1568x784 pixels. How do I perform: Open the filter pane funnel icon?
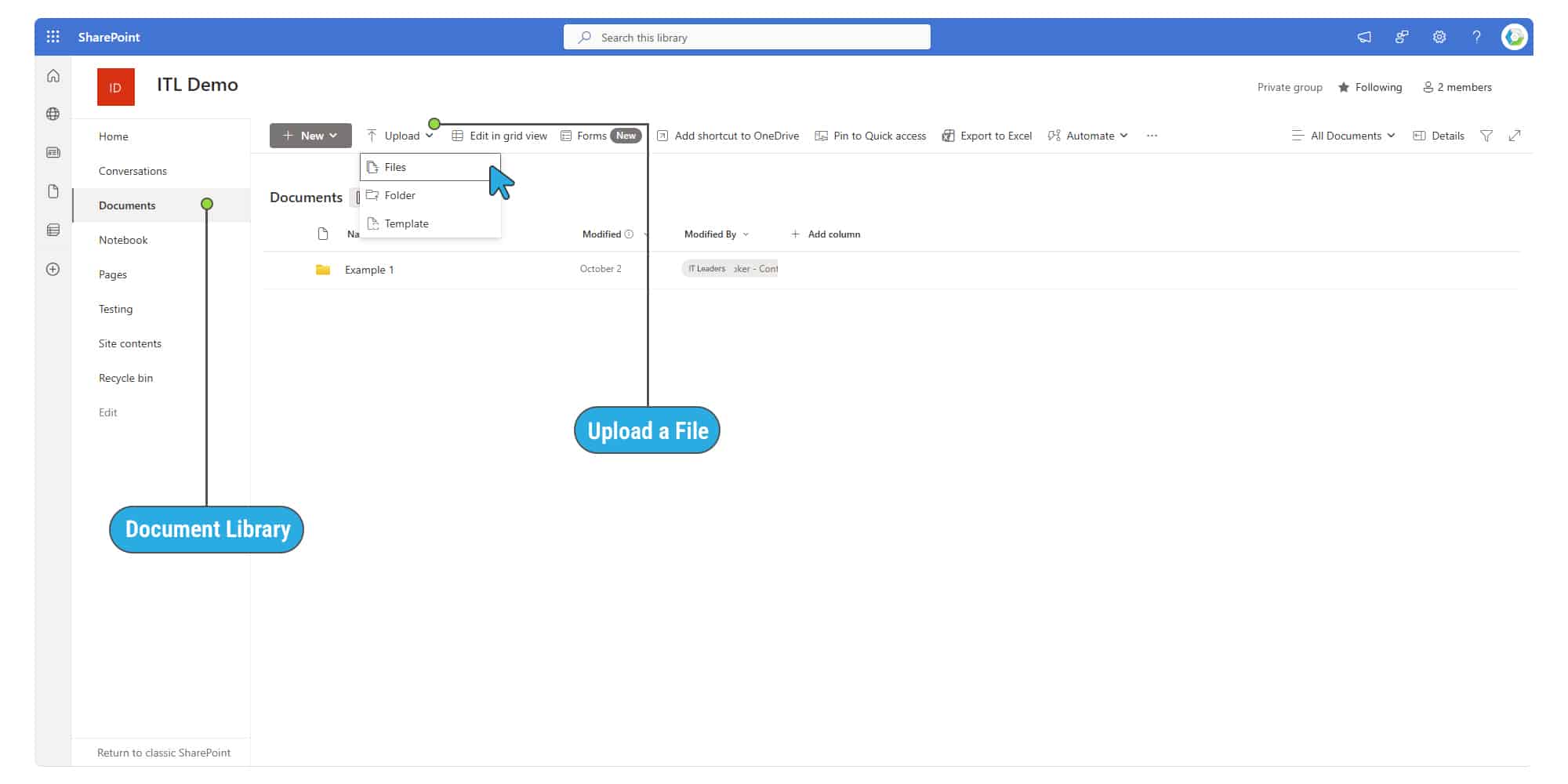click(1486, 135)
